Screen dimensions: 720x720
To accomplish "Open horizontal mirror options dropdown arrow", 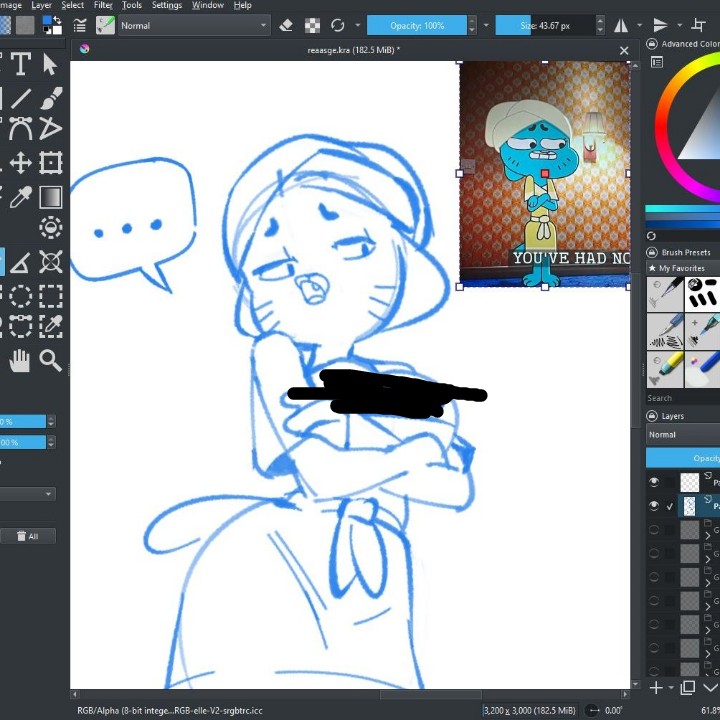I will tap(640, 25).
